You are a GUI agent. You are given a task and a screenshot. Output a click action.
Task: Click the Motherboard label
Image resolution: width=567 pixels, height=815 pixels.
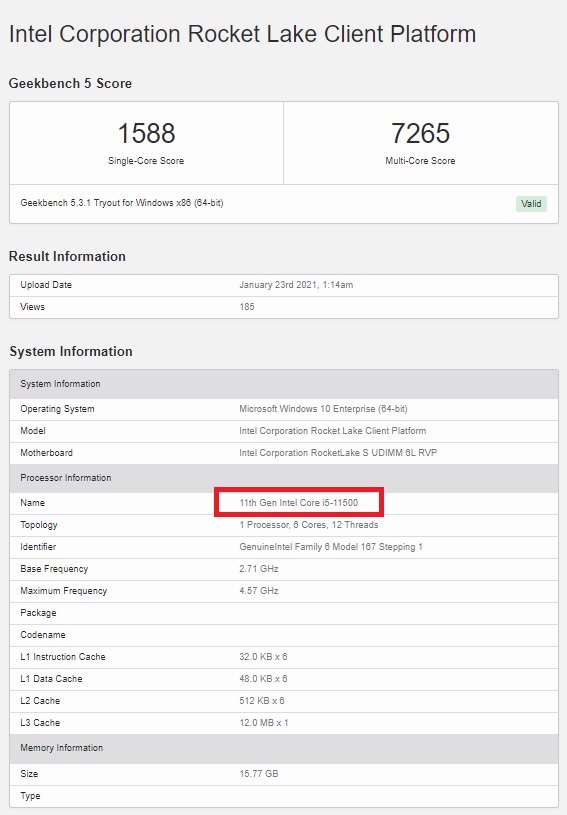46,453
